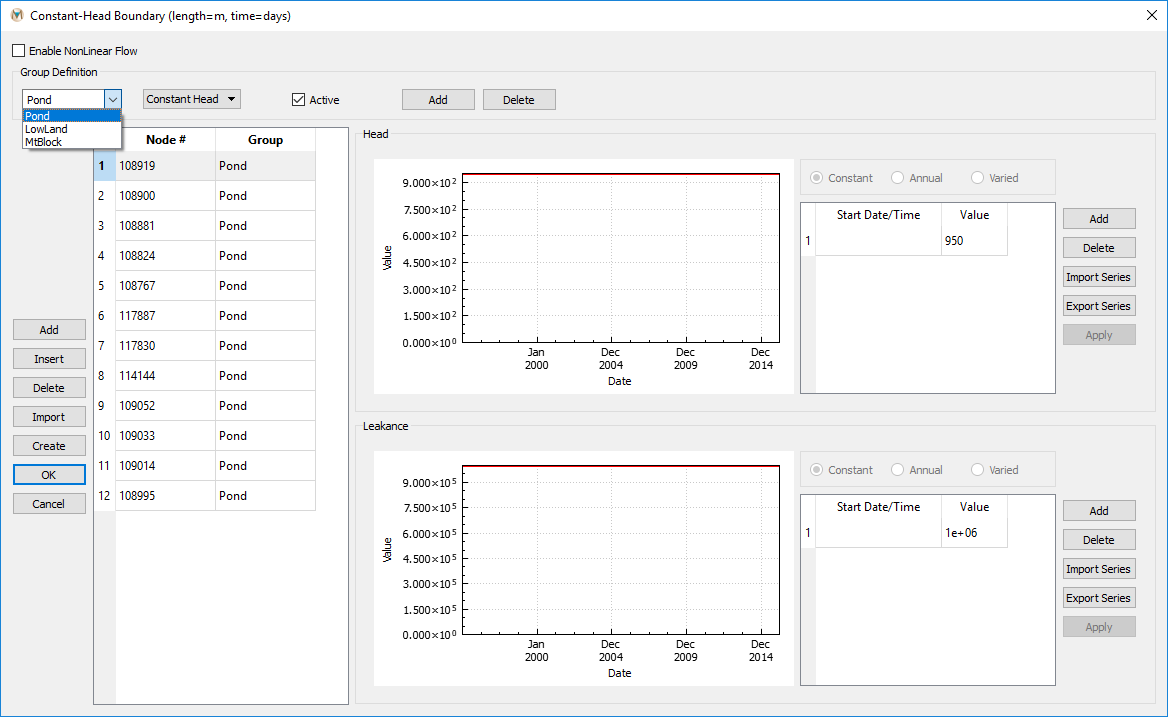Select node cell 108881
Viewport: 1168px width, 717px height.
(x=165, y=226)
